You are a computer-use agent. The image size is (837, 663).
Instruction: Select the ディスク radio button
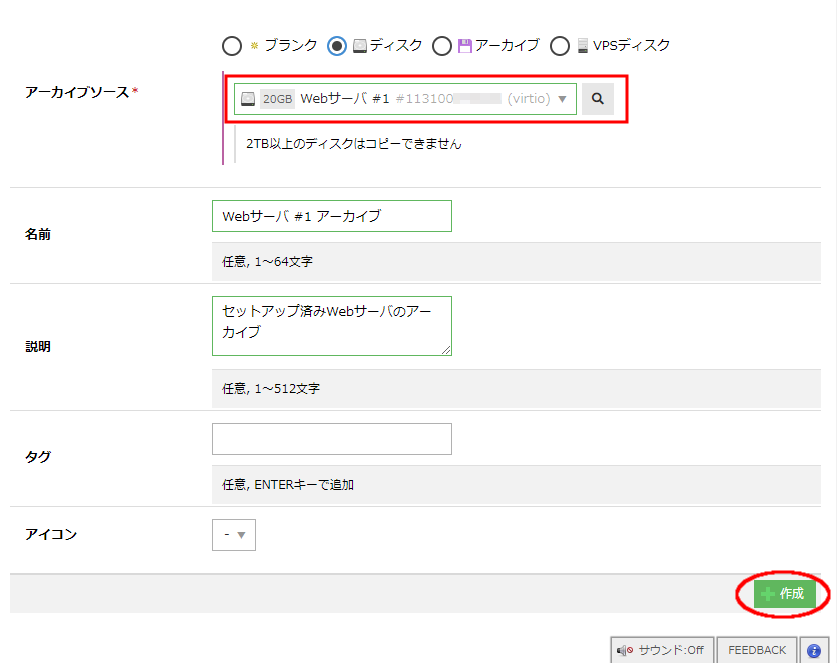[337, 46]
